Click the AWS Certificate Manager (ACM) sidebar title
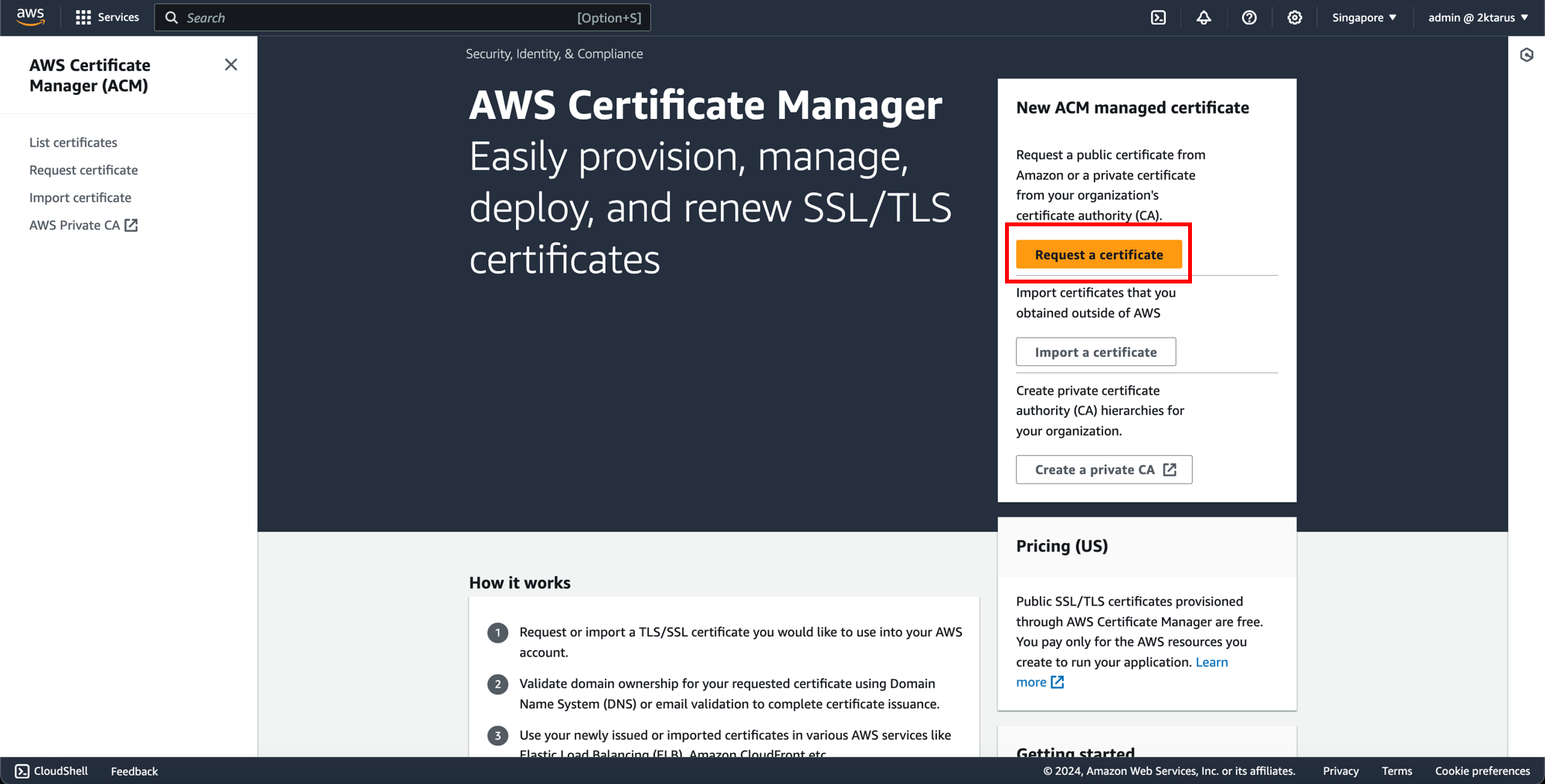The height and width of the screenshot is (784, 1545). [90, 75]
